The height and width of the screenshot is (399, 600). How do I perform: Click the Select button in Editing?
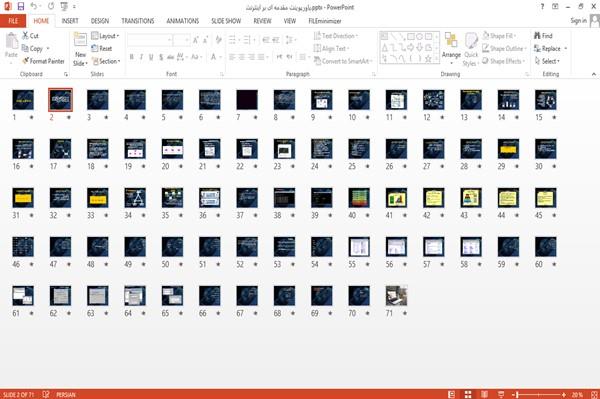547,61
